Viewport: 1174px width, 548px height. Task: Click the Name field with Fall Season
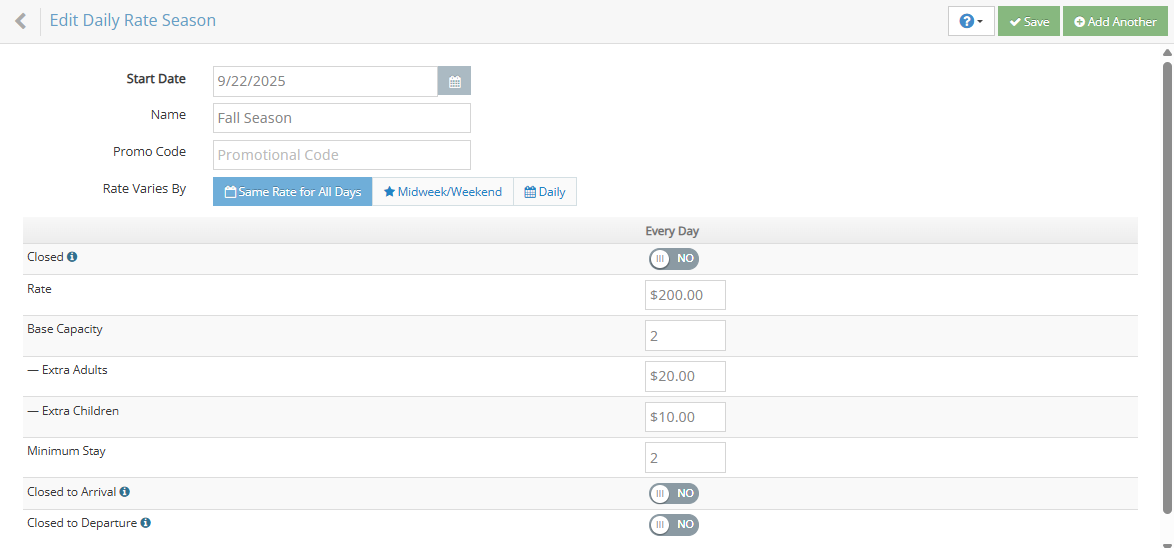coord(341,118)
